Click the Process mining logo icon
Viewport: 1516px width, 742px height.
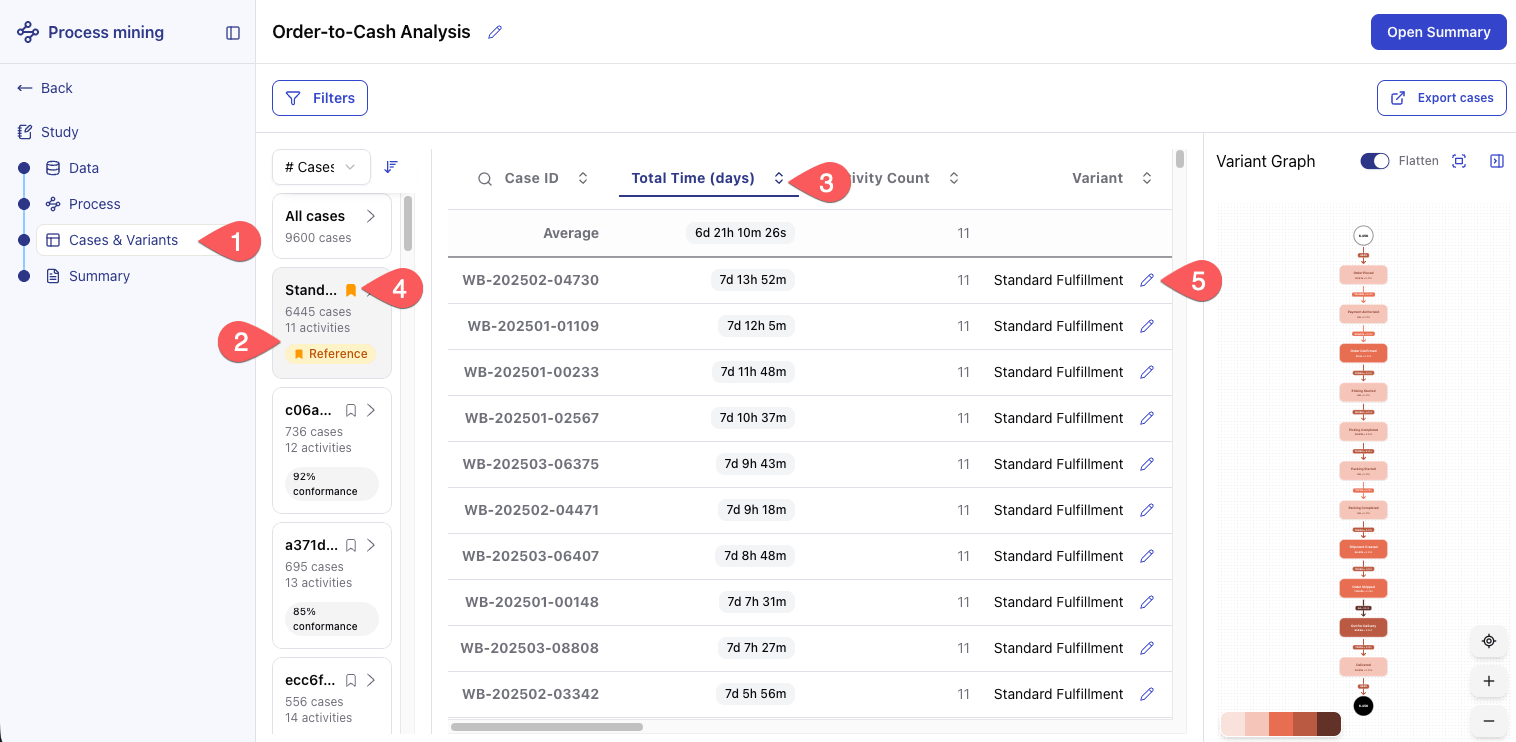click(x=28, y=32)
